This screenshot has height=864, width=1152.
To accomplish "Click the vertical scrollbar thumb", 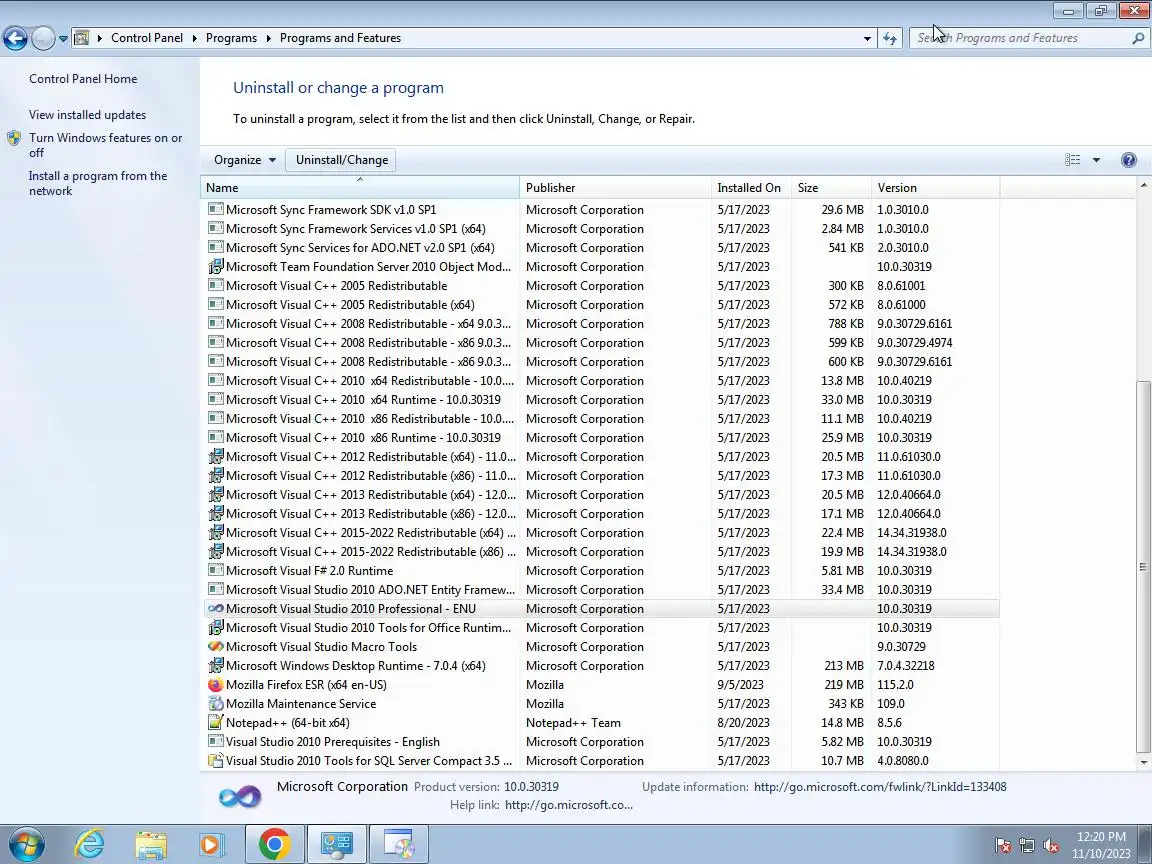I will coord(1142,566).
